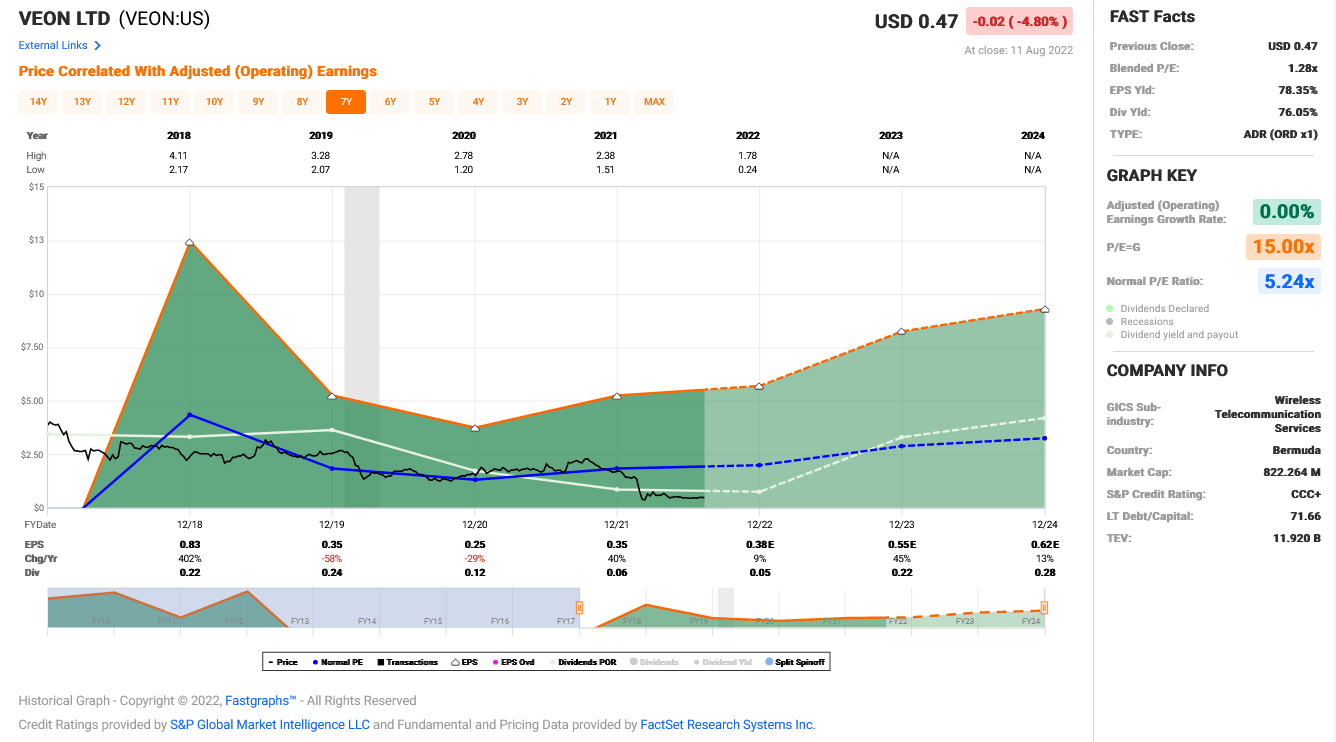Select the 9Y time range tab
This screenshot has height=742, width=1336.
(258, 102)
